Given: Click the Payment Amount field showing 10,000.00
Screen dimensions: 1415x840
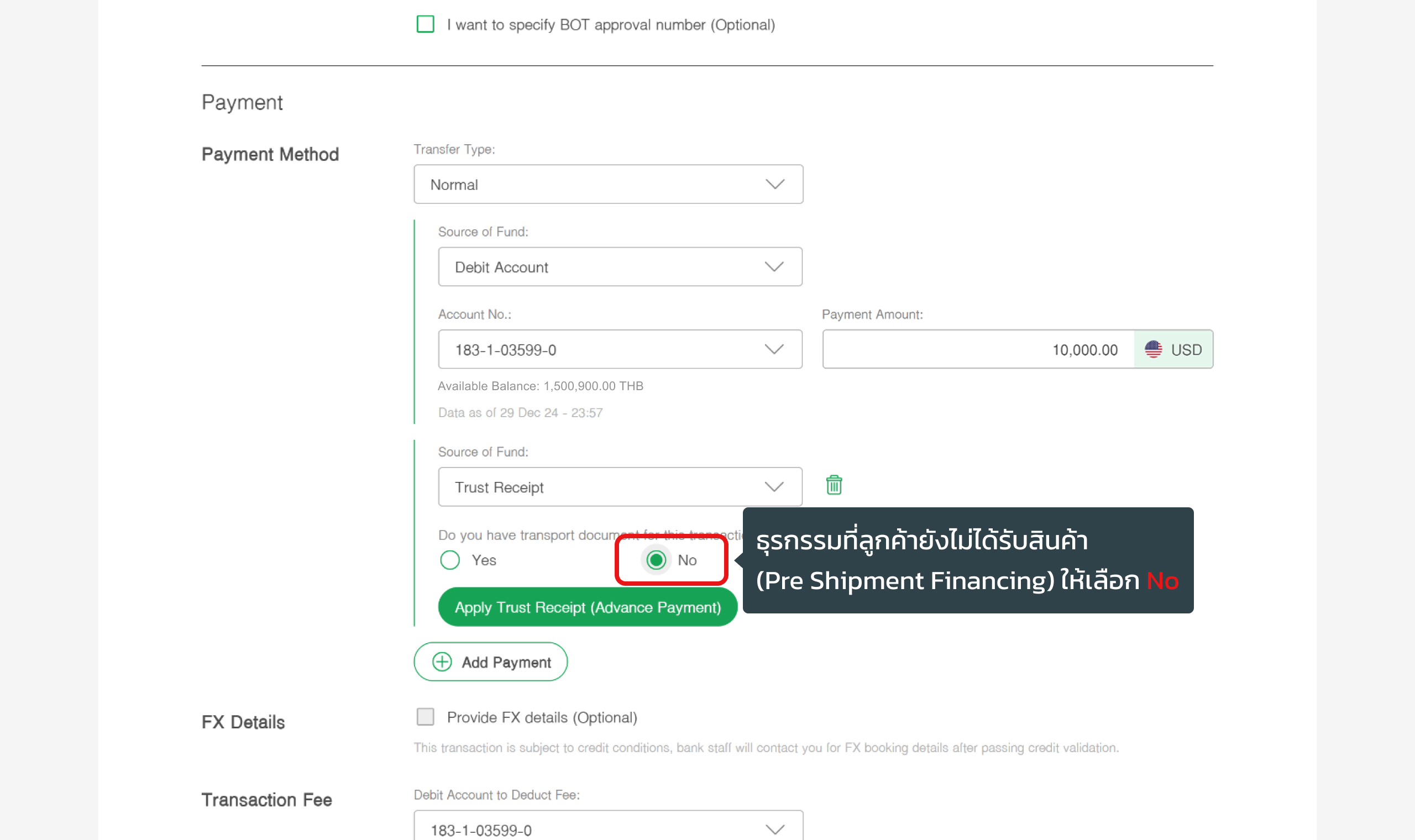Looking at the screenshot, I should 978,349.
